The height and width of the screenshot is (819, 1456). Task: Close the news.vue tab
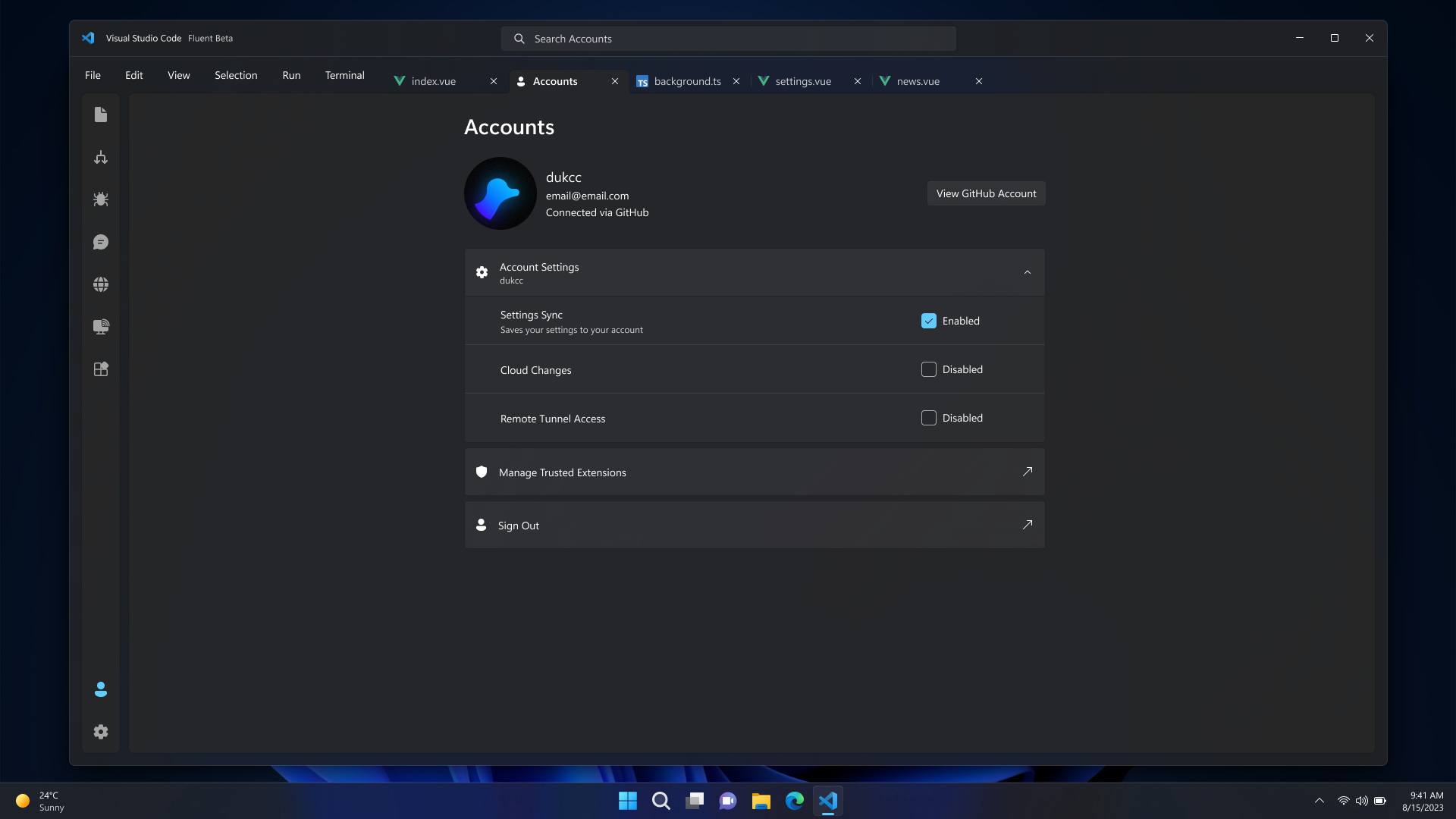[979, 81]
